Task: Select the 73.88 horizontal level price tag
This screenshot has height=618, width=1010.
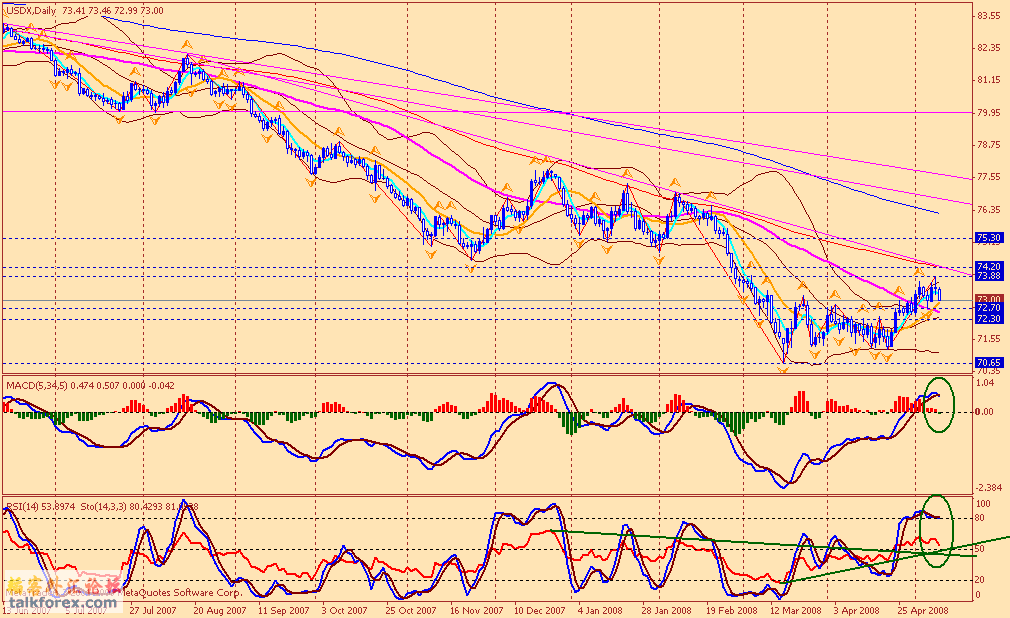Action: (989, 276)
